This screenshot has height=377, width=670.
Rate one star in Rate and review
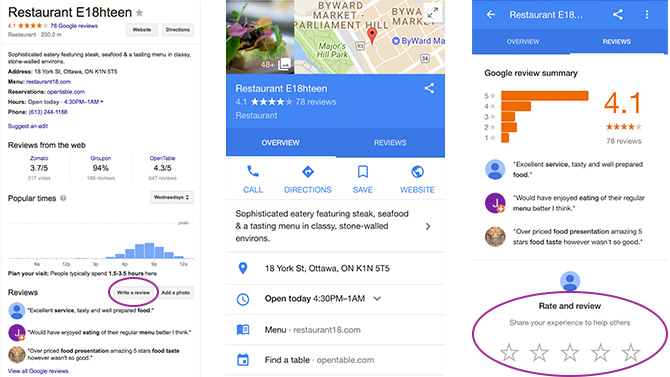[x=509, y=353]
